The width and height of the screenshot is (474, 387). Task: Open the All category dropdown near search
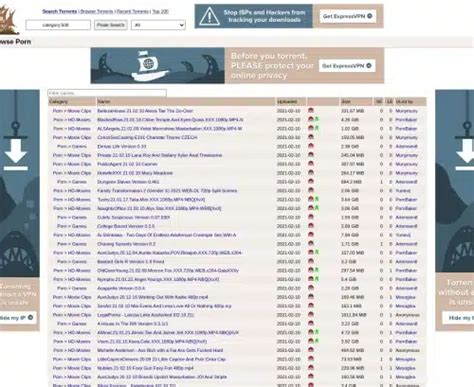(158, 25)
